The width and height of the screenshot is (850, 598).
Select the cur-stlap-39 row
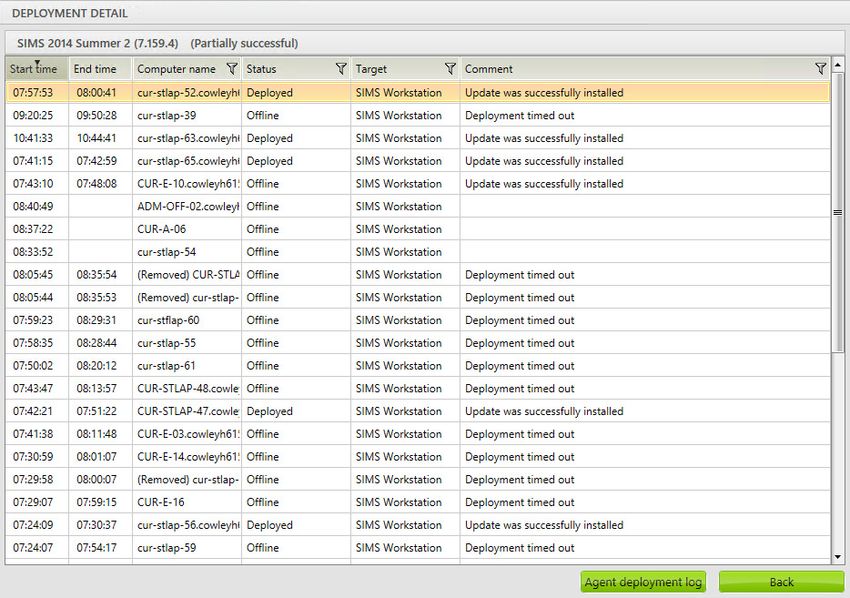tap(418, 115)
